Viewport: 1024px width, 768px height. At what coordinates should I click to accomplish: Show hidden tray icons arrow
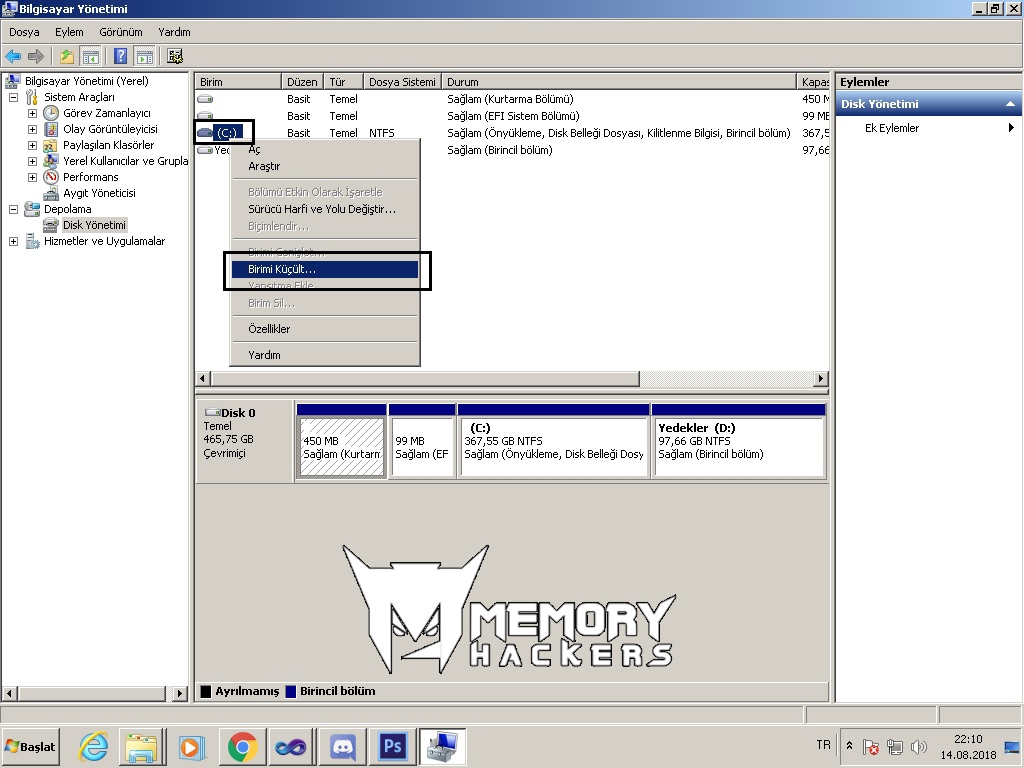(x=849, y=745)
